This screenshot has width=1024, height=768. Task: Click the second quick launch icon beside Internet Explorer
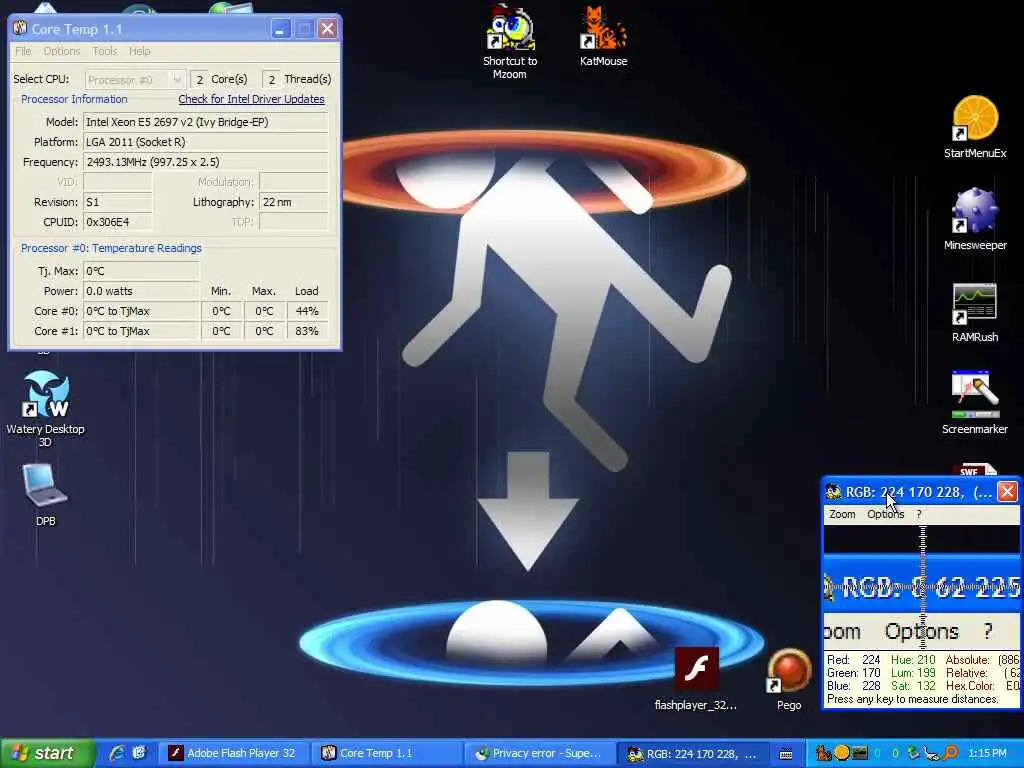(139, 753)
